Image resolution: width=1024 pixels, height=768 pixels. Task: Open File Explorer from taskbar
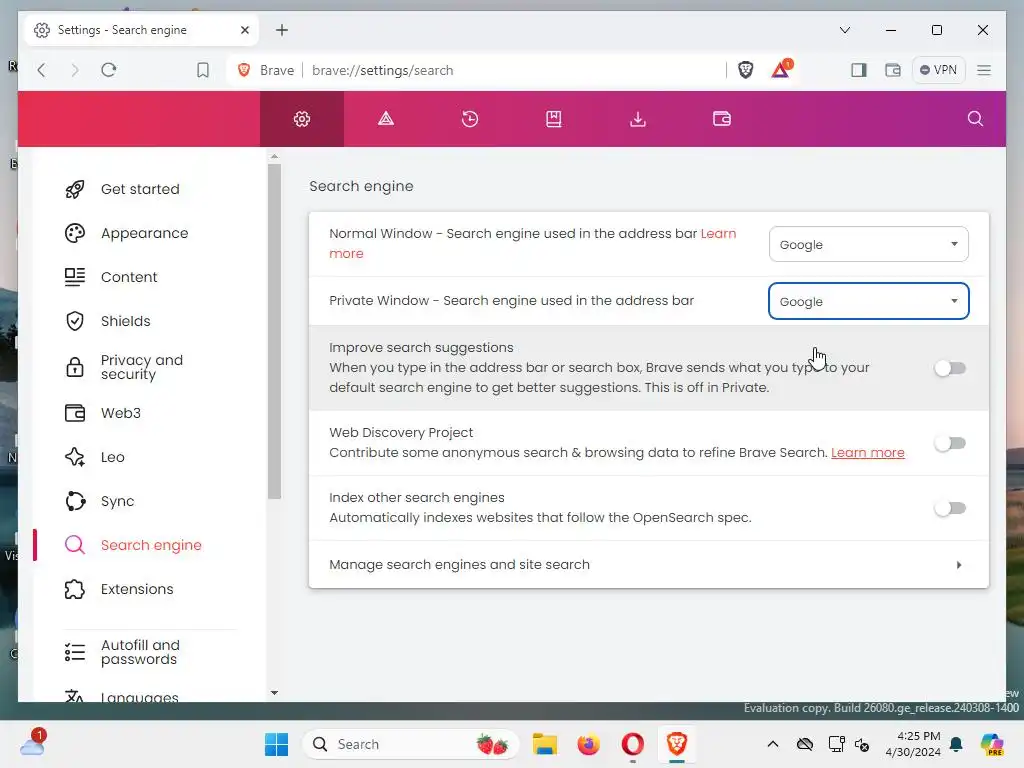pos(545,744)
